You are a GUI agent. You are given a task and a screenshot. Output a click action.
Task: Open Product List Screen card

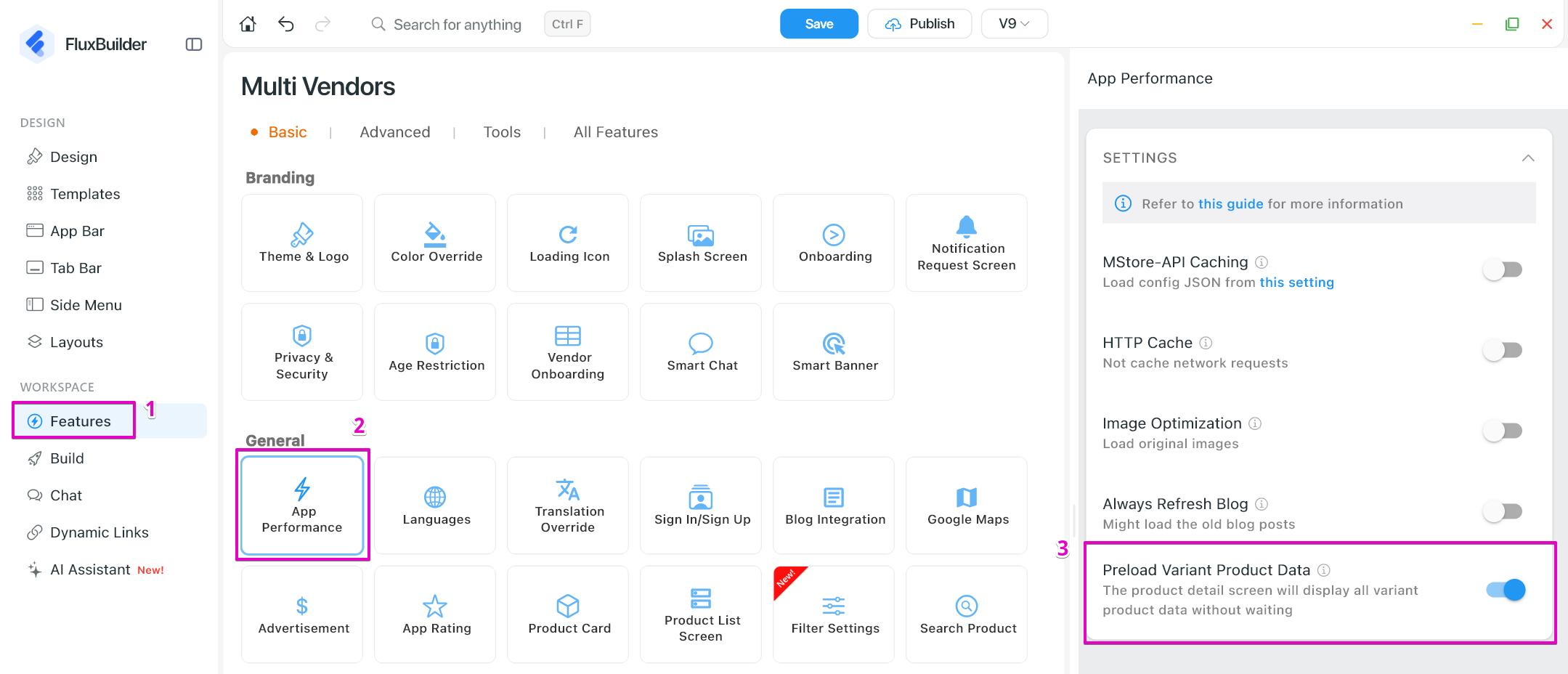tap(701, 614)
